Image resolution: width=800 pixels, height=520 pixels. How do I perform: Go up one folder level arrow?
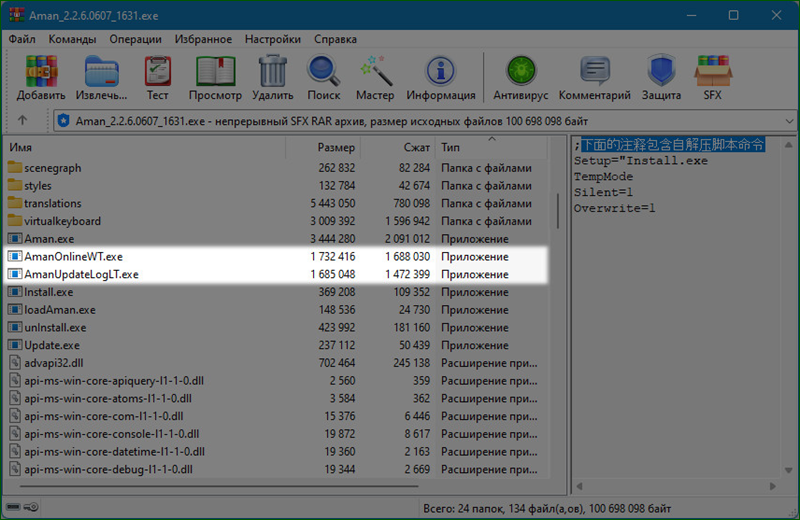coord(22,121)
